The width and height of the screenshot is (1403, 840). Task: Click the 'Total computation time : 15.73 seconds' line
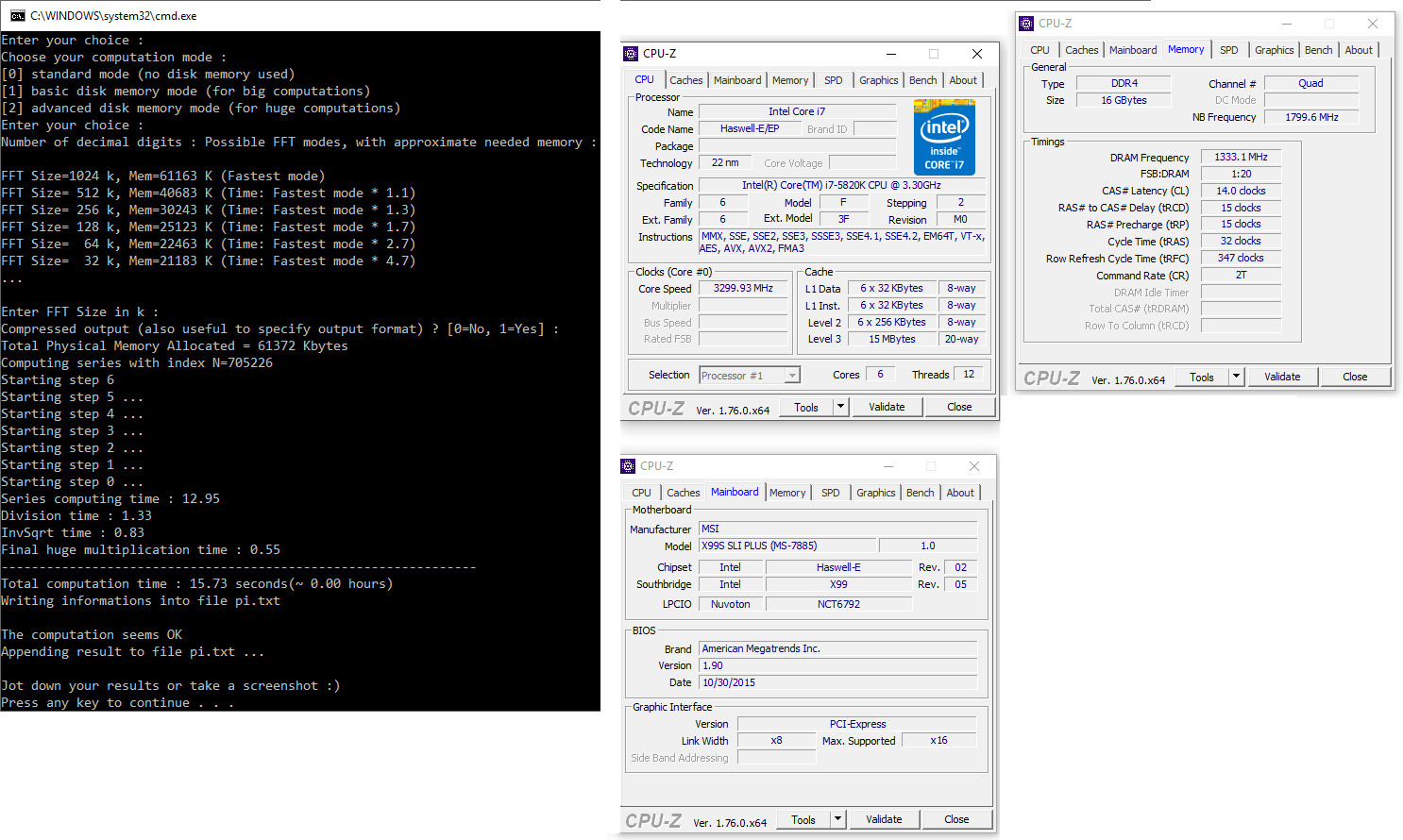pos(197,584)
